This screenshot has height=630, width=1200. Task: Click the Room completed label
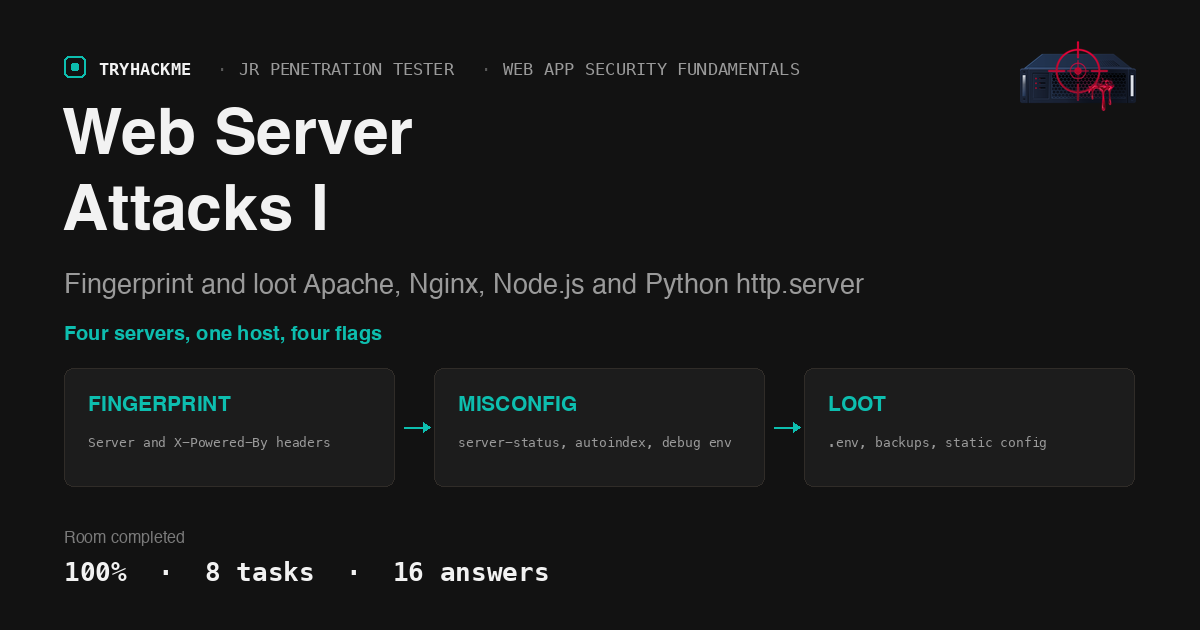[124, 537]
